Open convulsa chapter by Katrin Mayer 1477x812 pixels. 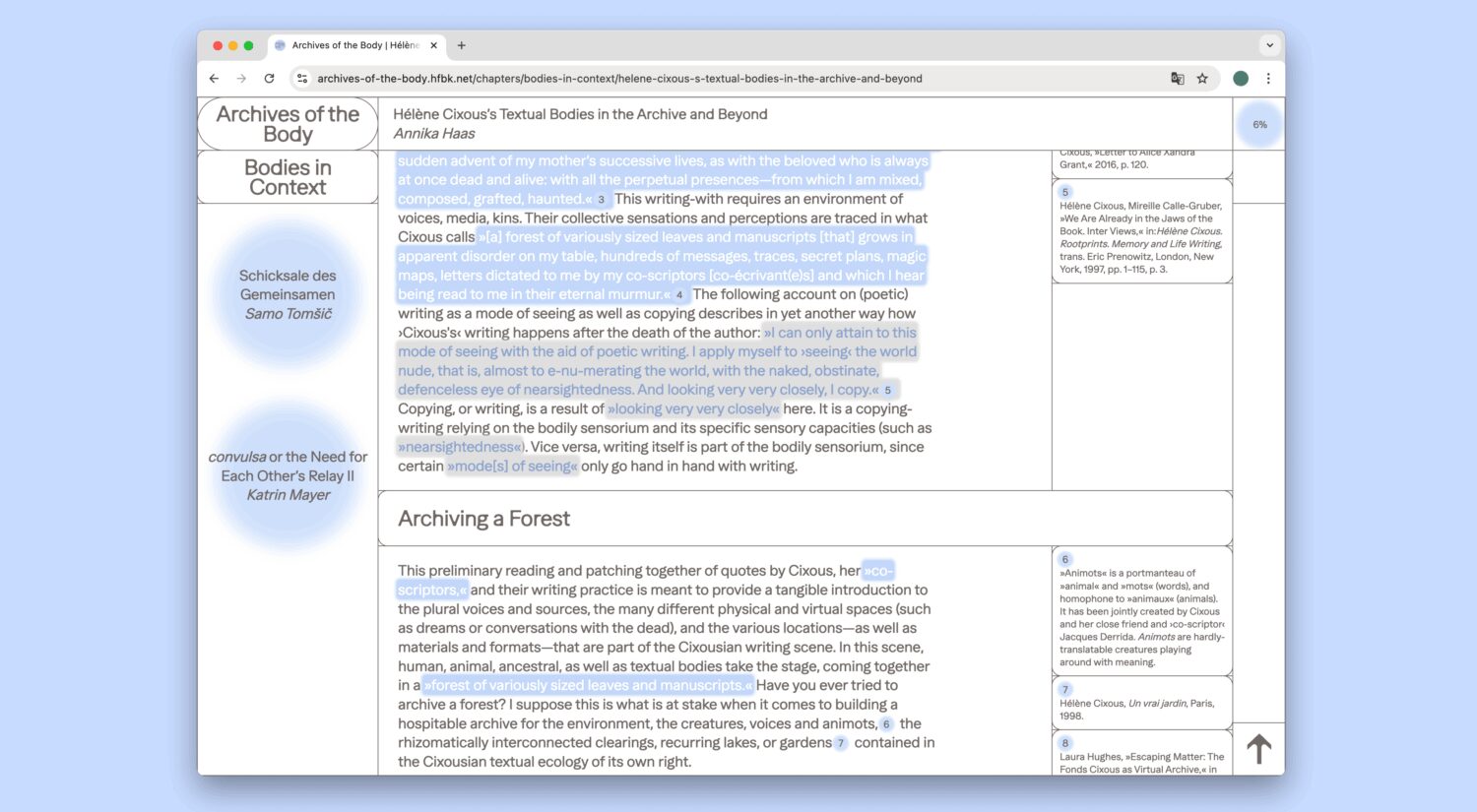click(288, 475)
